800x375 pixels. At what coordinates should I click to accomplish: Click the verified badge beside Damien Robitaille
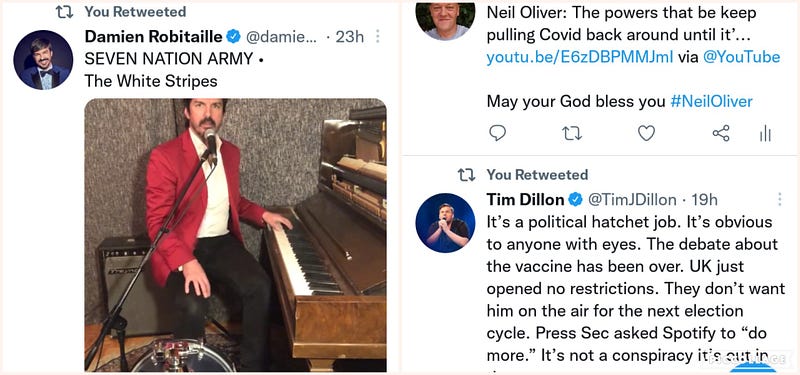234,36
